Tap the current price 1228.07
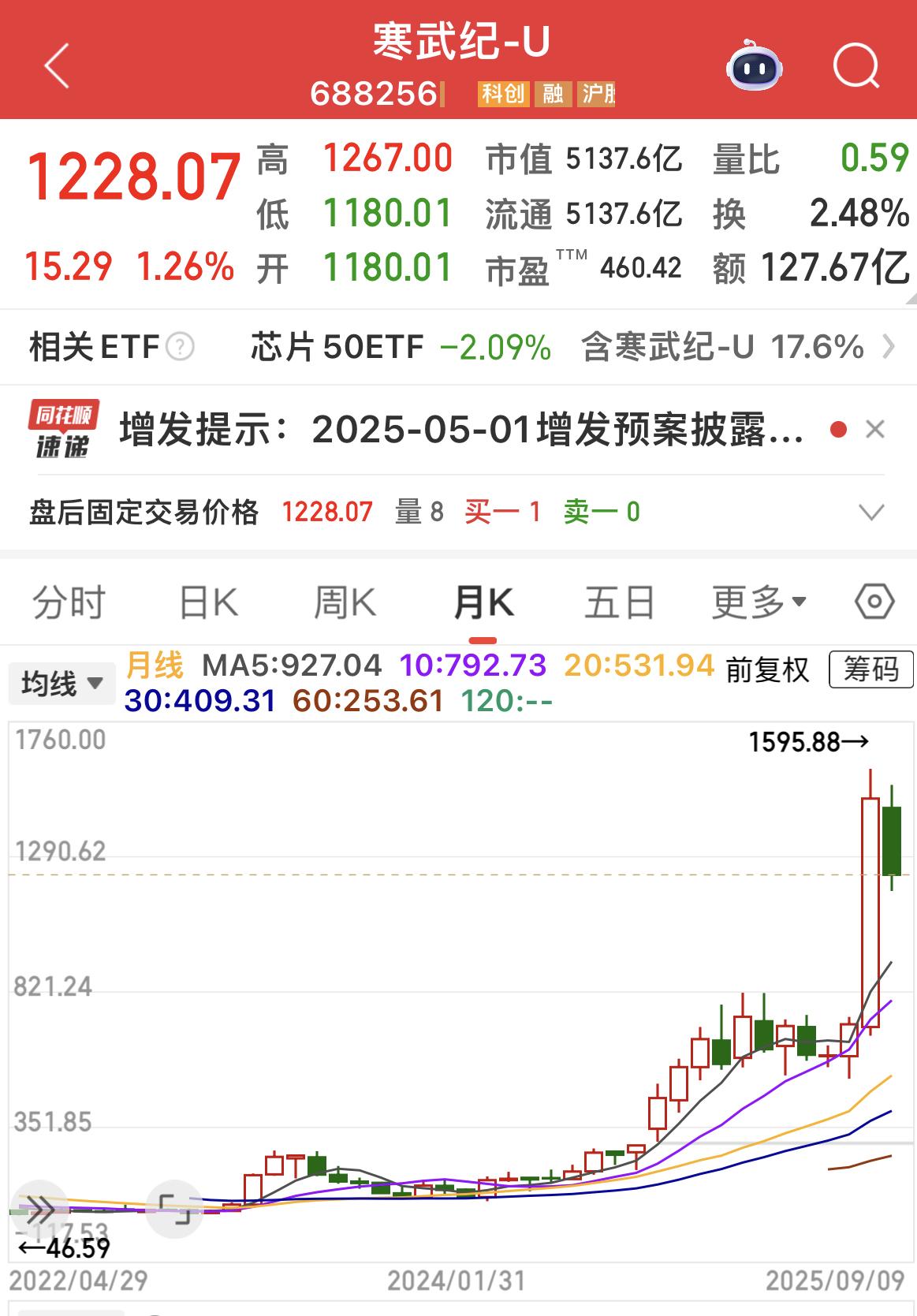The image size is (917, 1316). [x=133, y=177]
